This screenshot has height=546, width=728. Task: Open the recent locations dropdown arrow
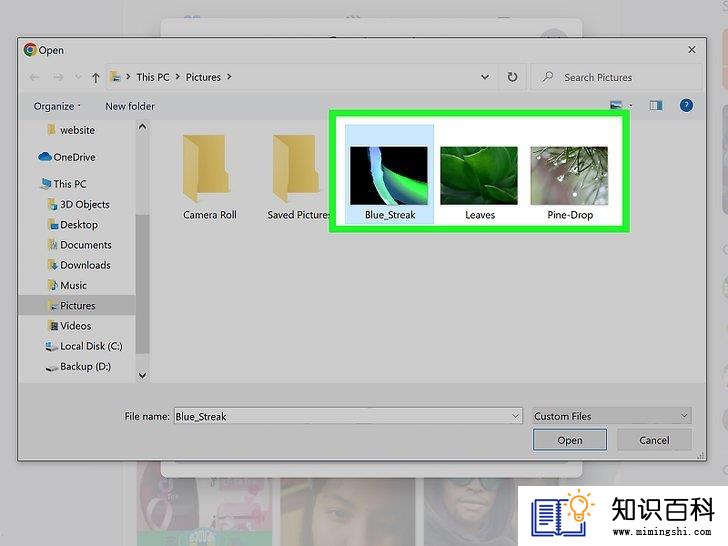point(78,77)
